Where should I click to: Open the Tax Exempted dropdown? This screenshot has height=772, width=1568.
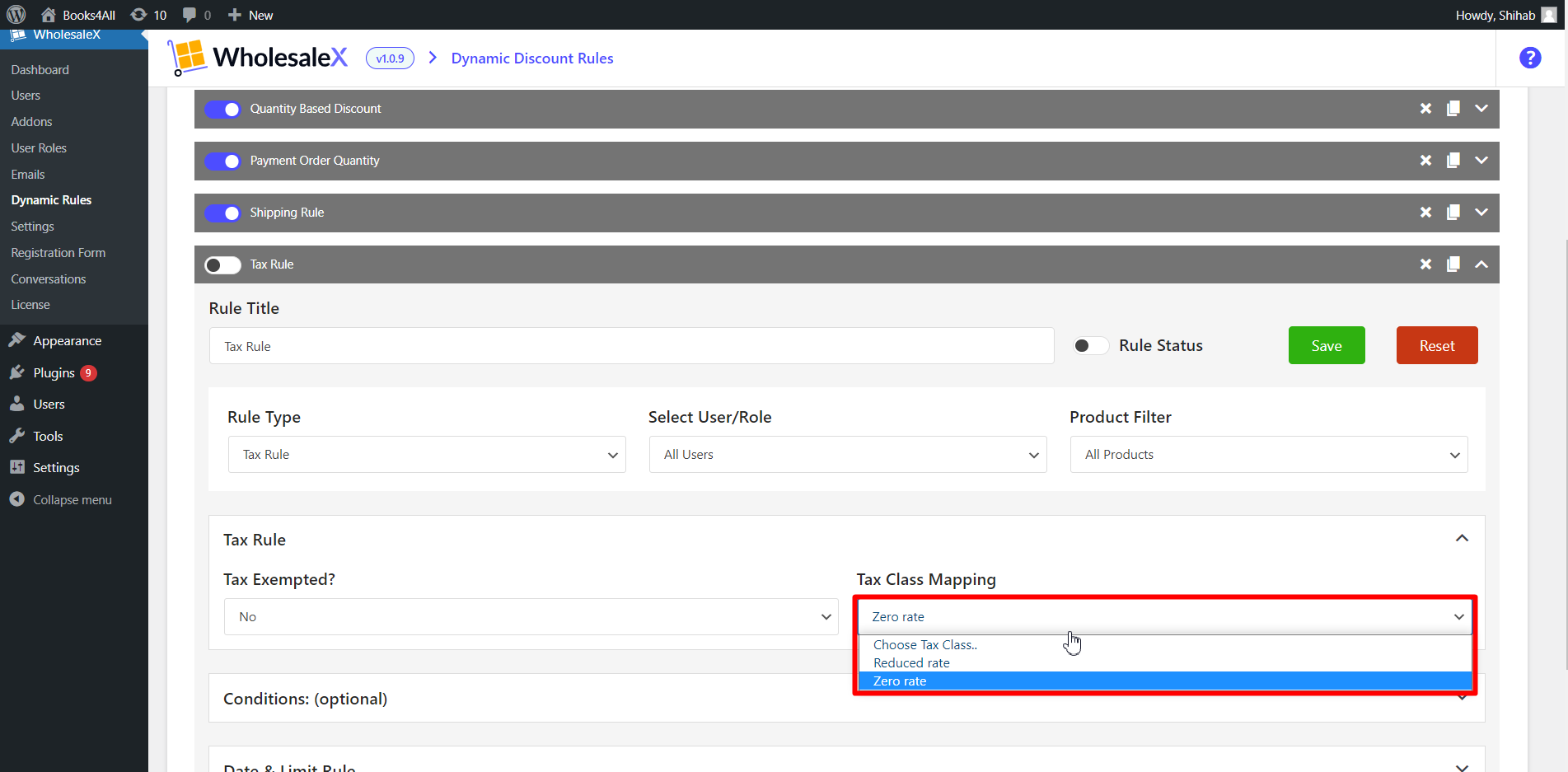(x=531, y=617)
